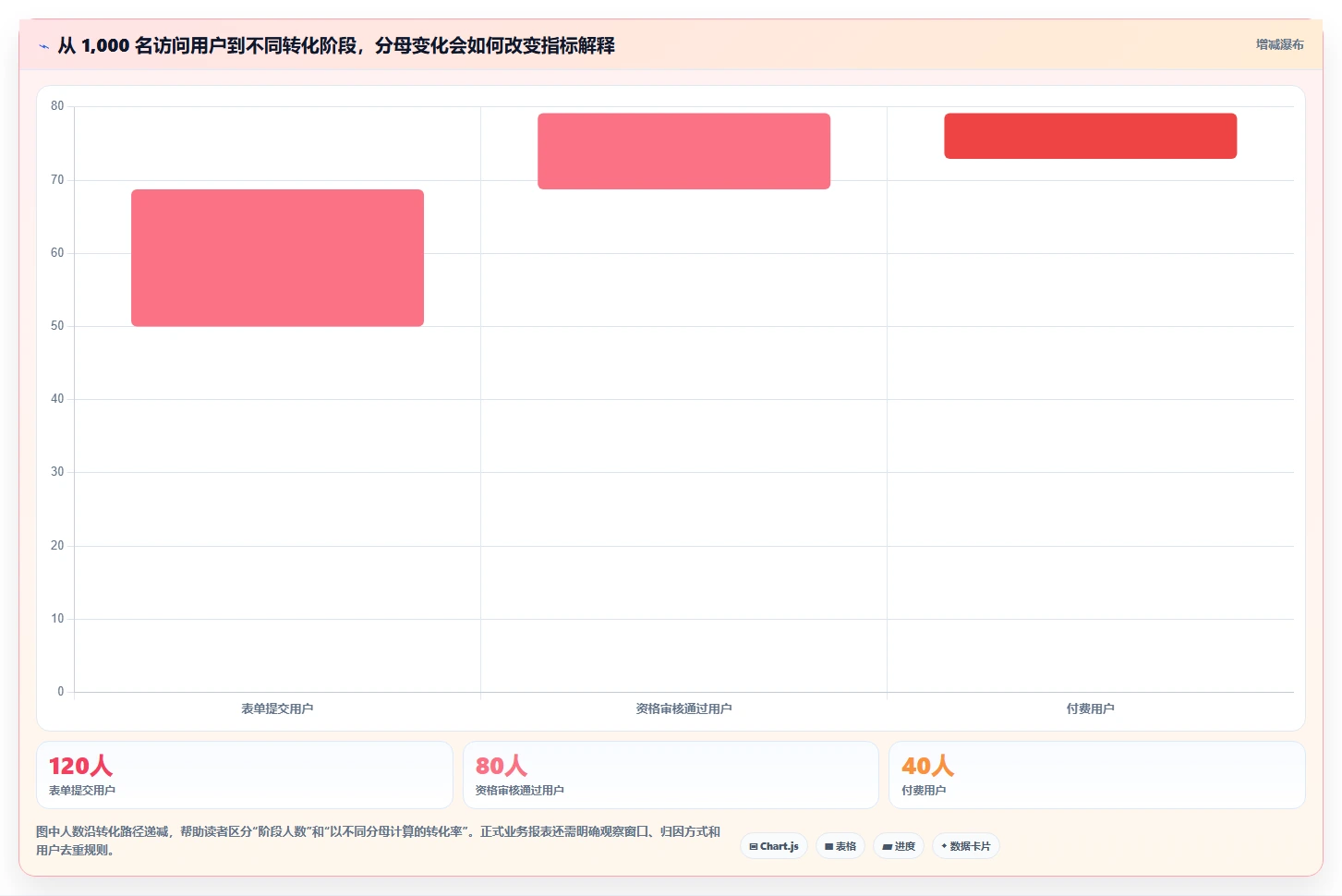Click the 表格 tag chip
1342x896 pixels.
840,846
